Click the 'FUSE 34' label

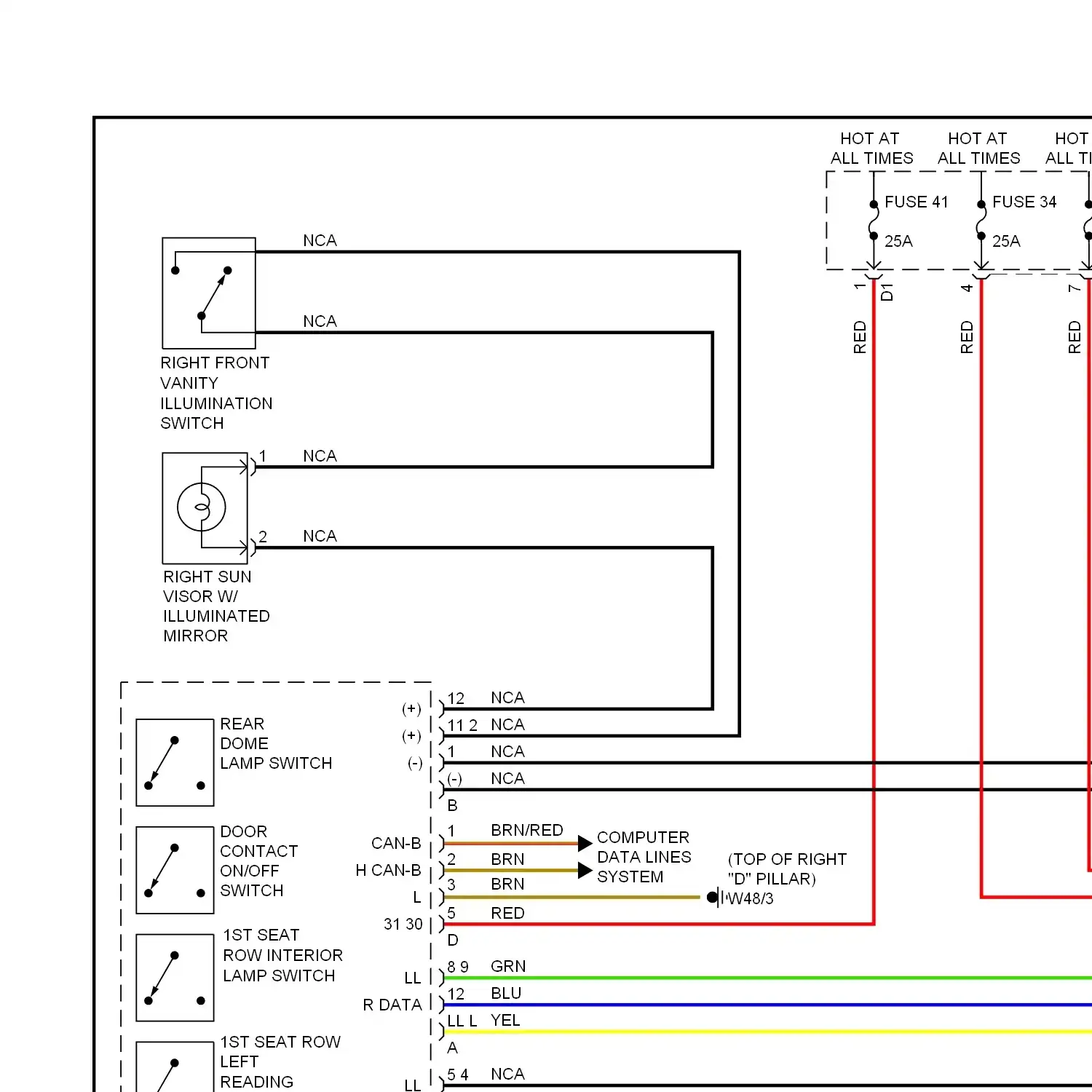(x=1024, y=202)
